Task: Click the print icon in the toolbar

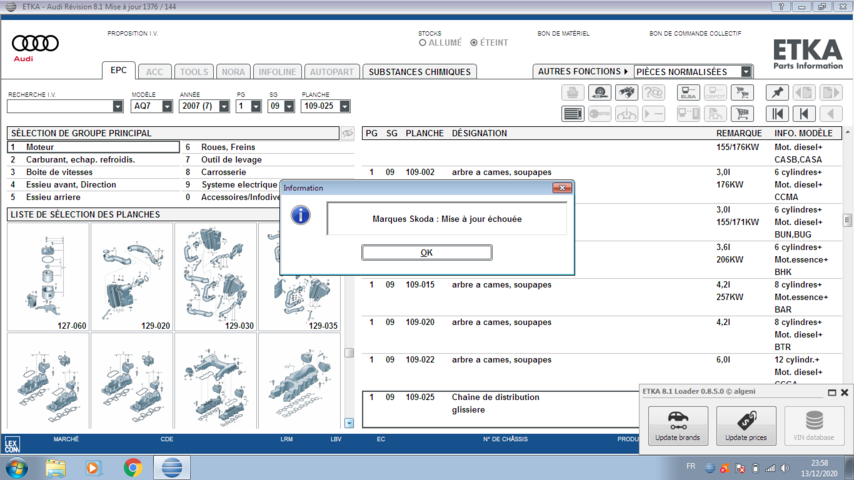Action: (x=572, y=93)
